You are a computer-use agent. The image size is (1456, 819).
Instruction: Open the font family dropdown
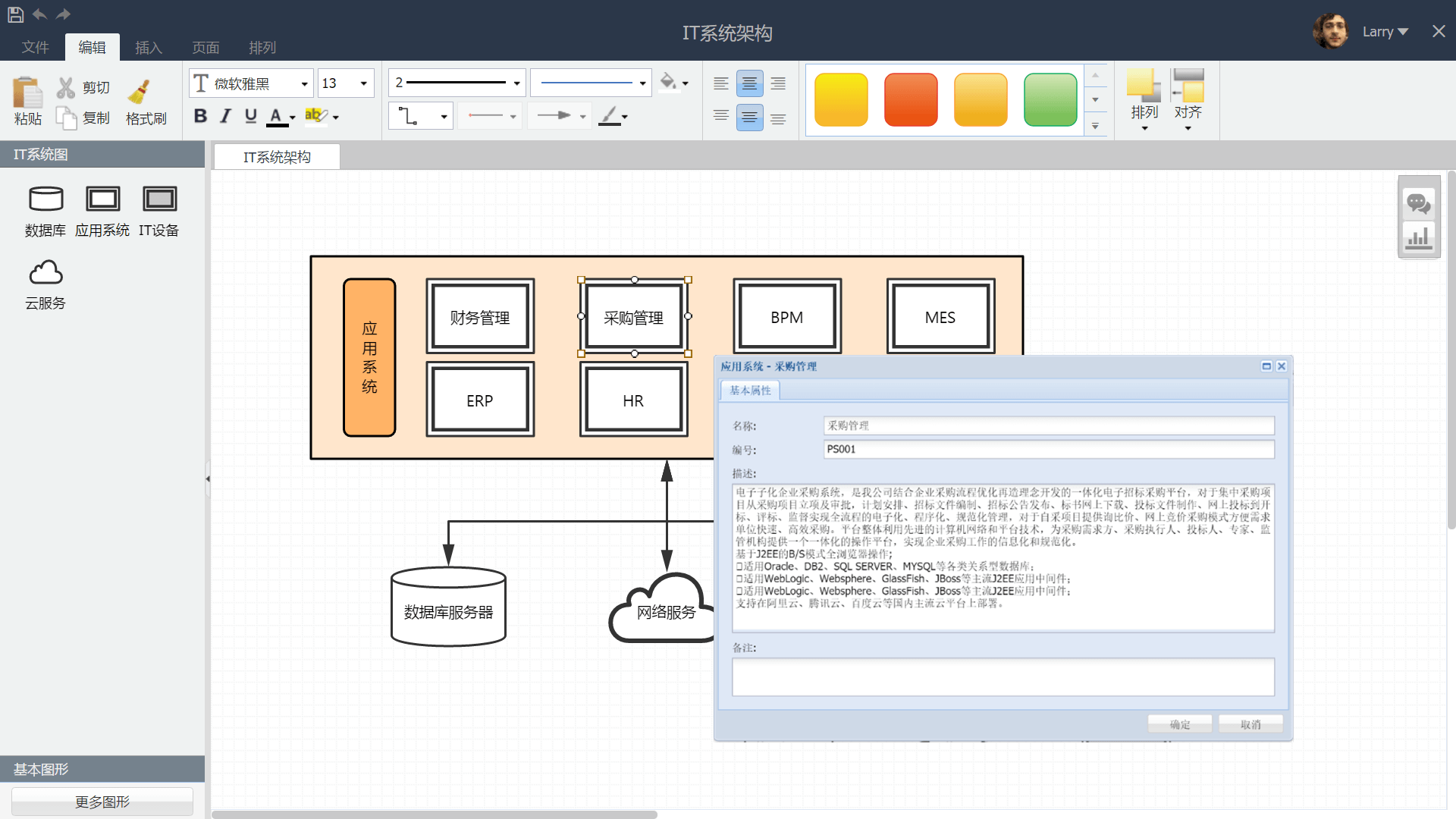coord(304,83)
